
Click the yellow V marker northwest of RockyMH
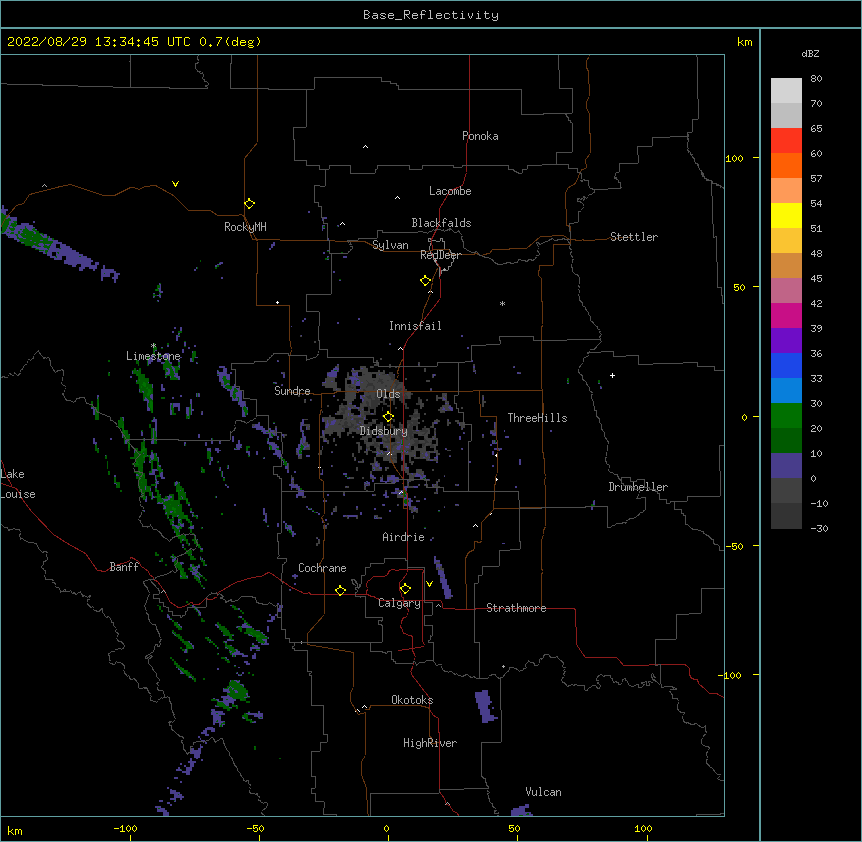click(175, 184)
